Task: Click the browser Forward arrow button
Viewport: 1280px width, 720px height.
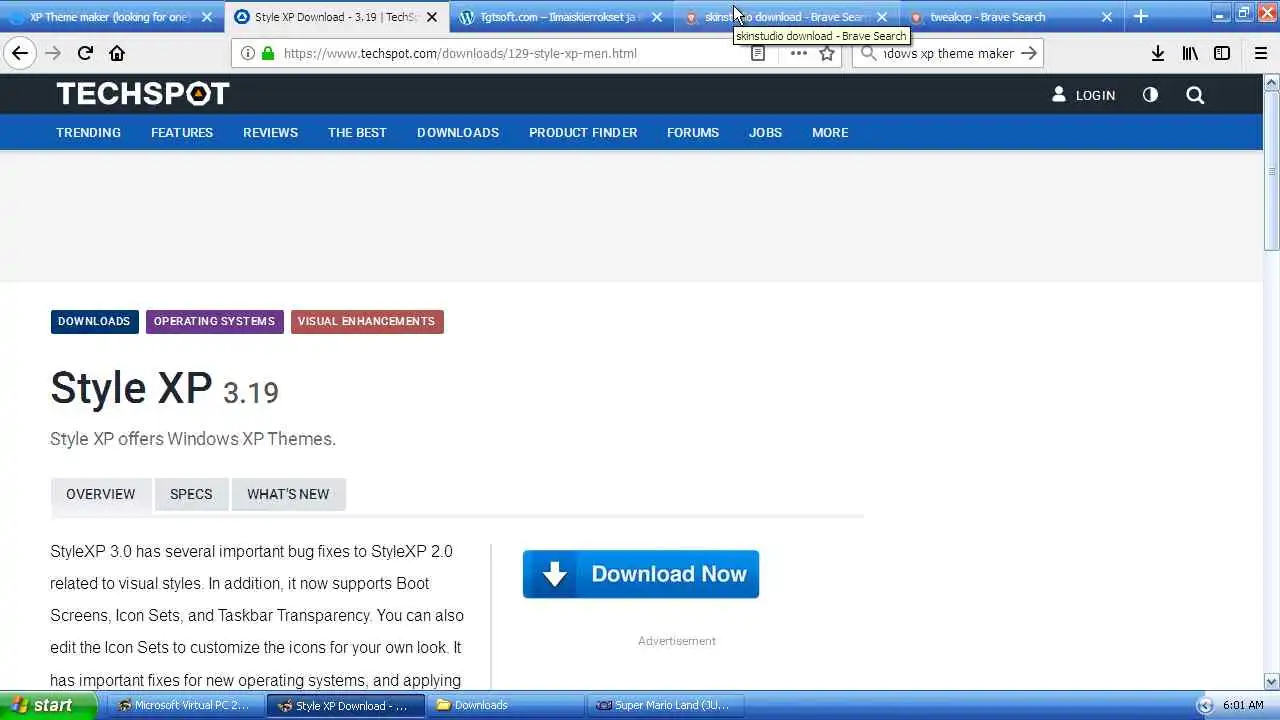Action: [x=53, y=53]
